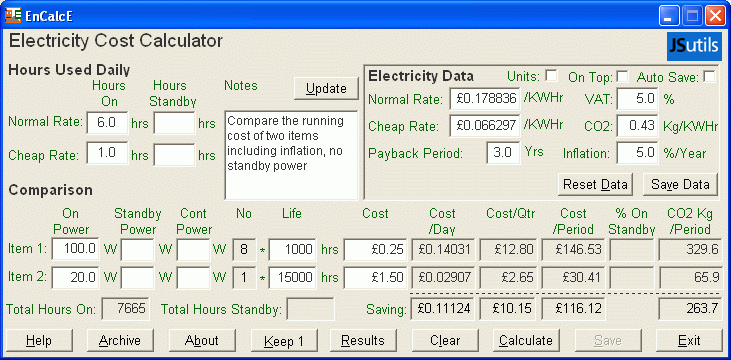Click Item 2 CO2 value 65.9
This screenshot has width=731, height=360.
(690, 277)
